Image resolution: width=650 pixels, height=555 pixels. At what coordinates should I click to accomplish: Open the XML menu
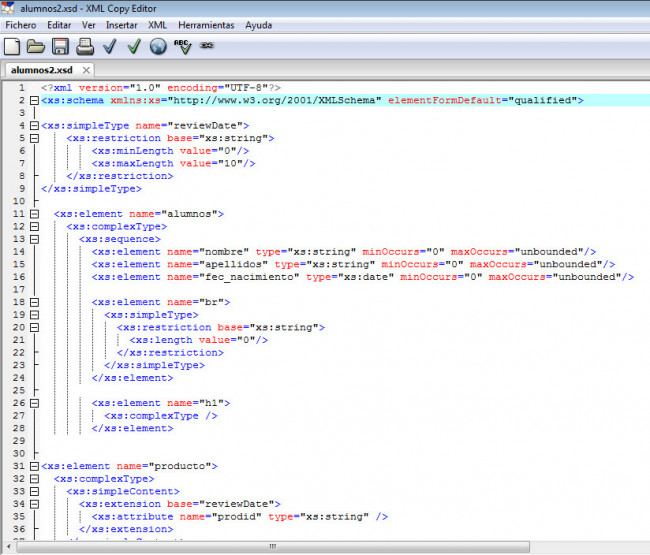(158, 25)
